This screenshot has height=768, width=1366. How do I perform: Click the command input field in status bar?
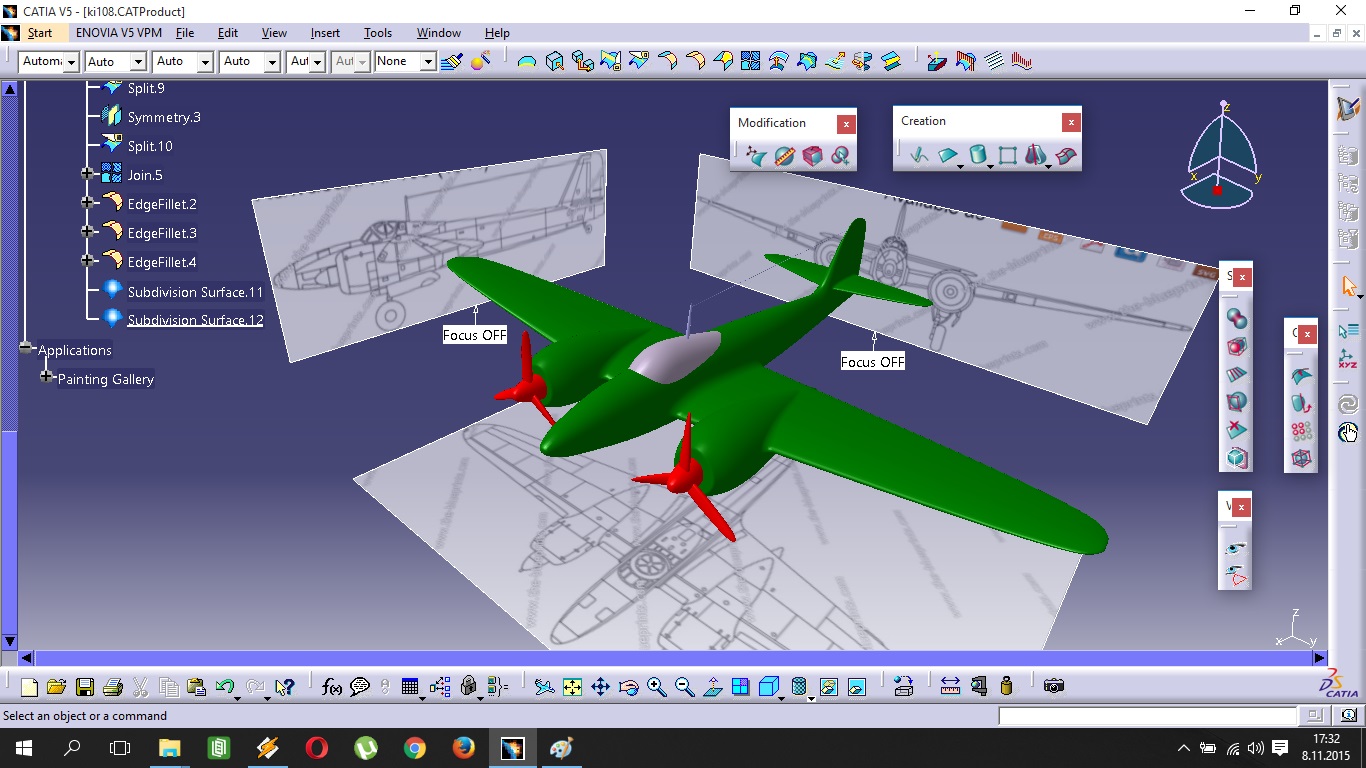coord(1147,716)
